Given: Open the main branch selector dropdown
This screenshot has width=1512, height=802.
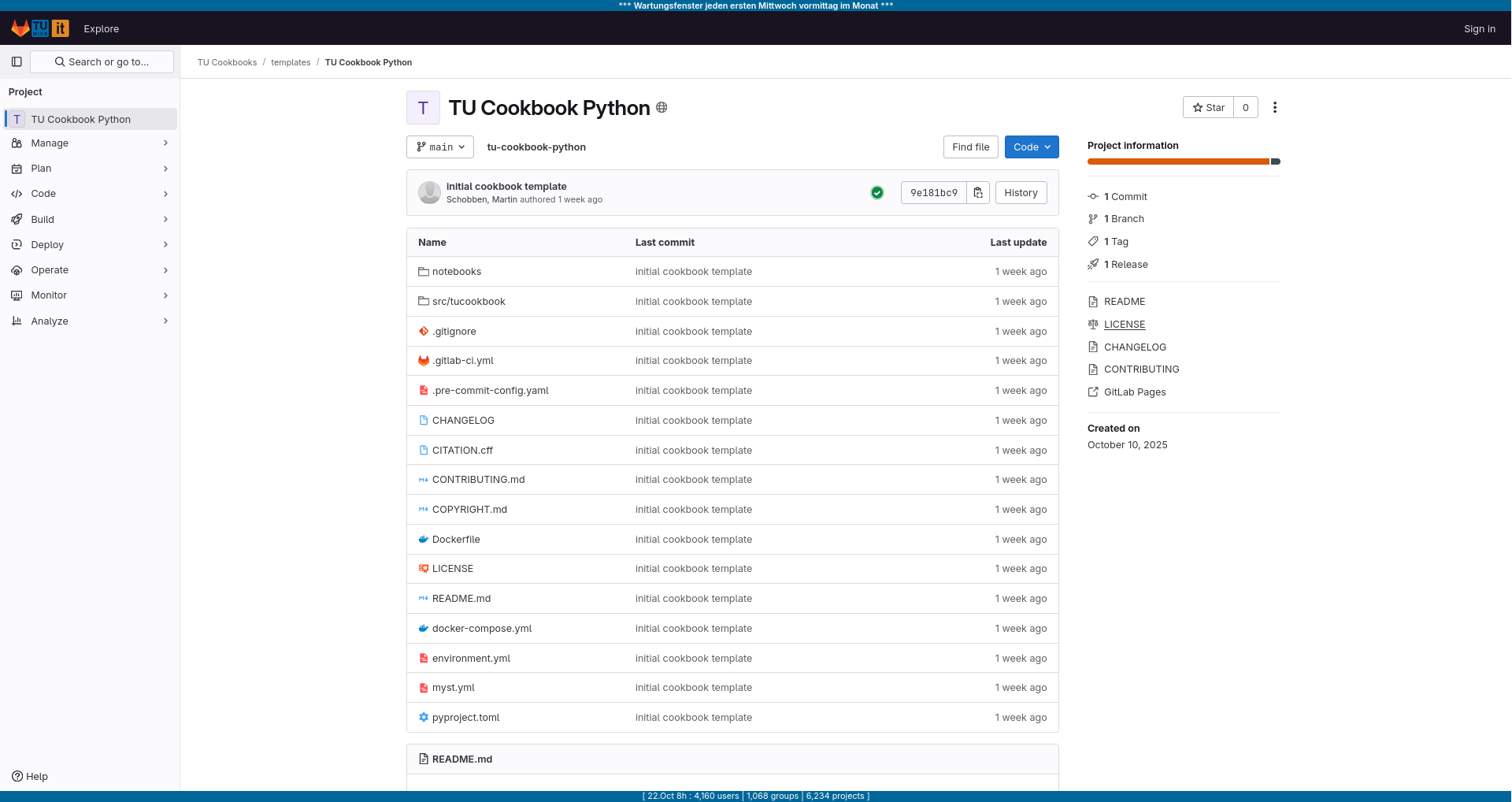Looking at the screenshot, I should [x=440, y=147].
